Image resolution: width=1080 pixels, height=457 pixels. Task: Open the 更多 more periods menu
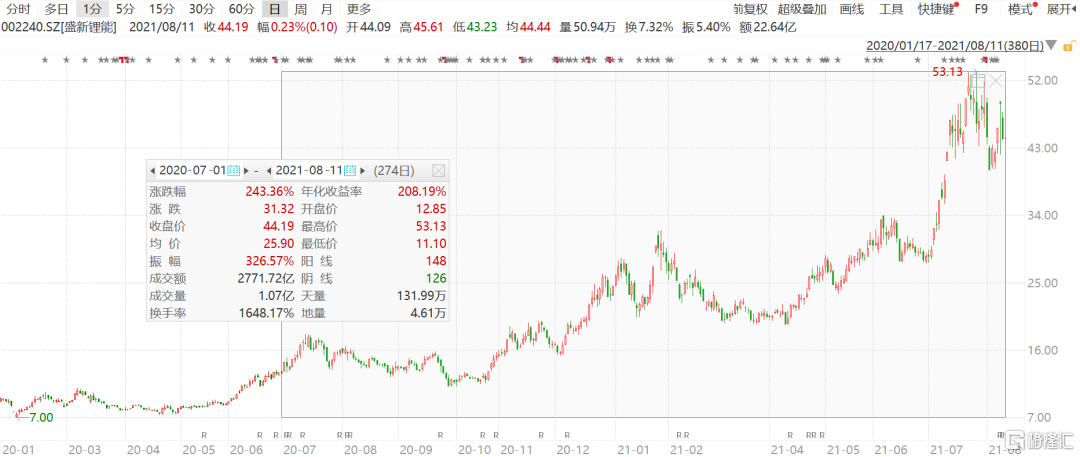pyautogui.click(x=359, y=9)
